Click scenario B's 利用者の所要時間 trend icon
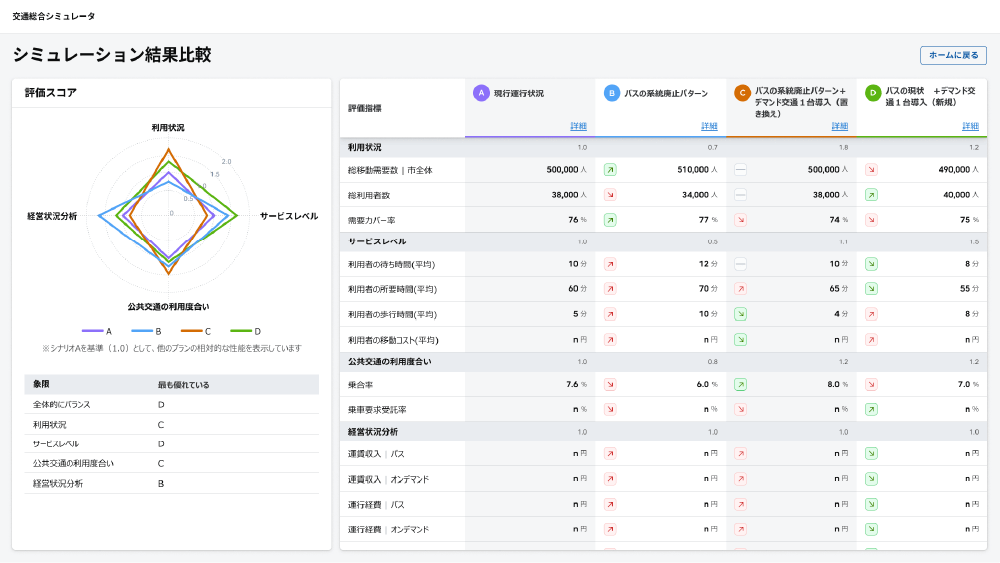Image resolution: width=1000 pixels, height=563 pixels. (x=610, y=289)
